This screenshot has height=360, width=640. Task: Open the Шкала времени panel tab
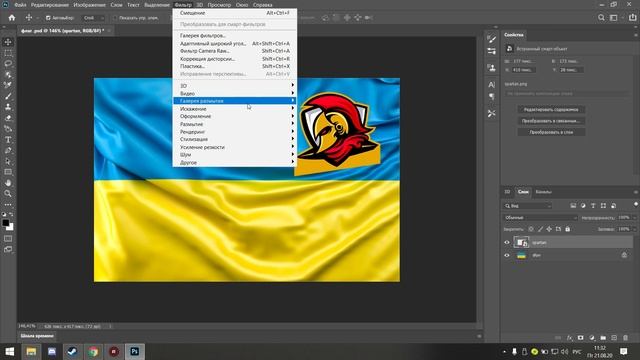coord(37,336)
